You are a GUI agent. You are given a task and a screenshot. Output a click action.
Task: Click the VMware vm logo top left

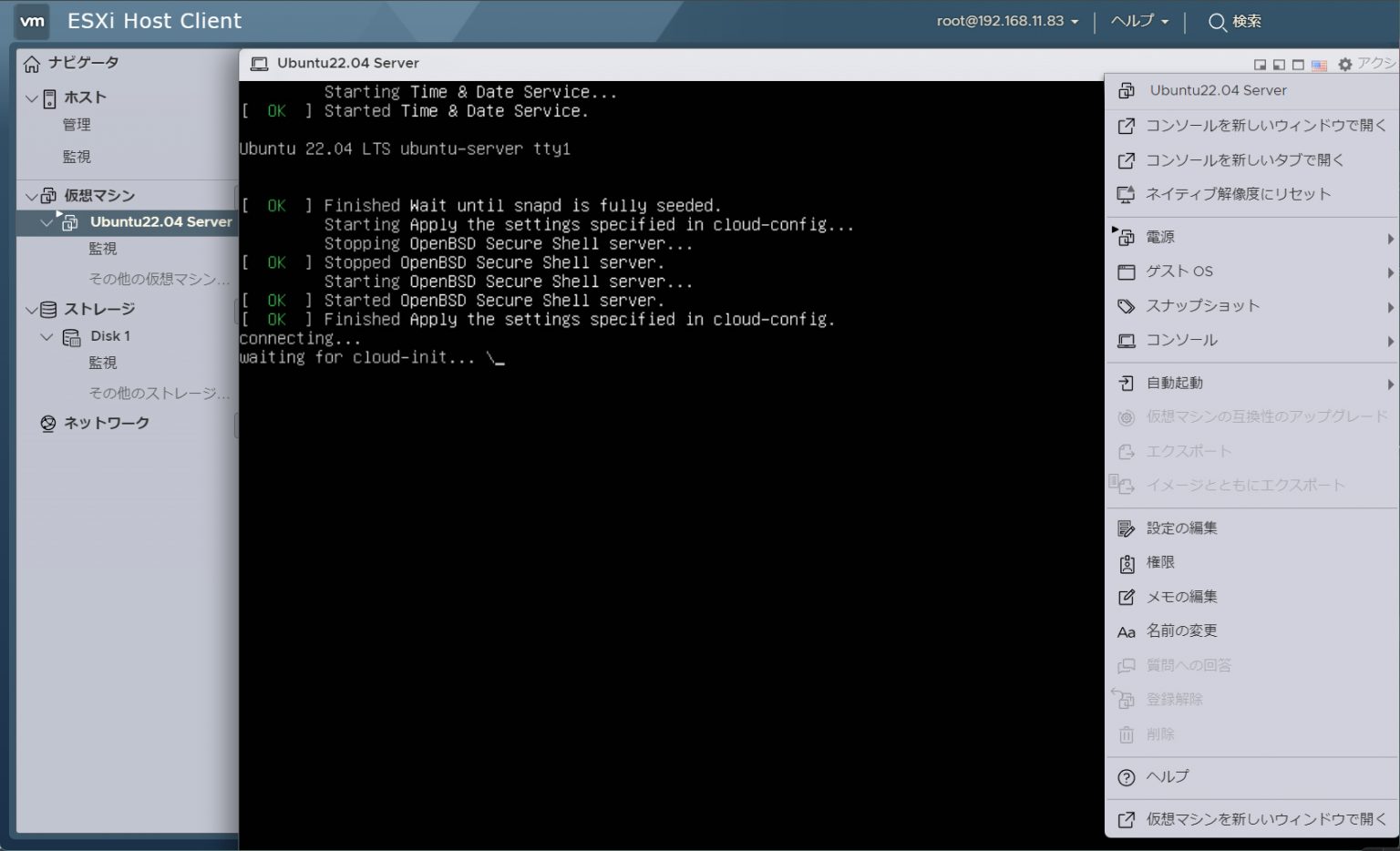(x=33, y=21)
